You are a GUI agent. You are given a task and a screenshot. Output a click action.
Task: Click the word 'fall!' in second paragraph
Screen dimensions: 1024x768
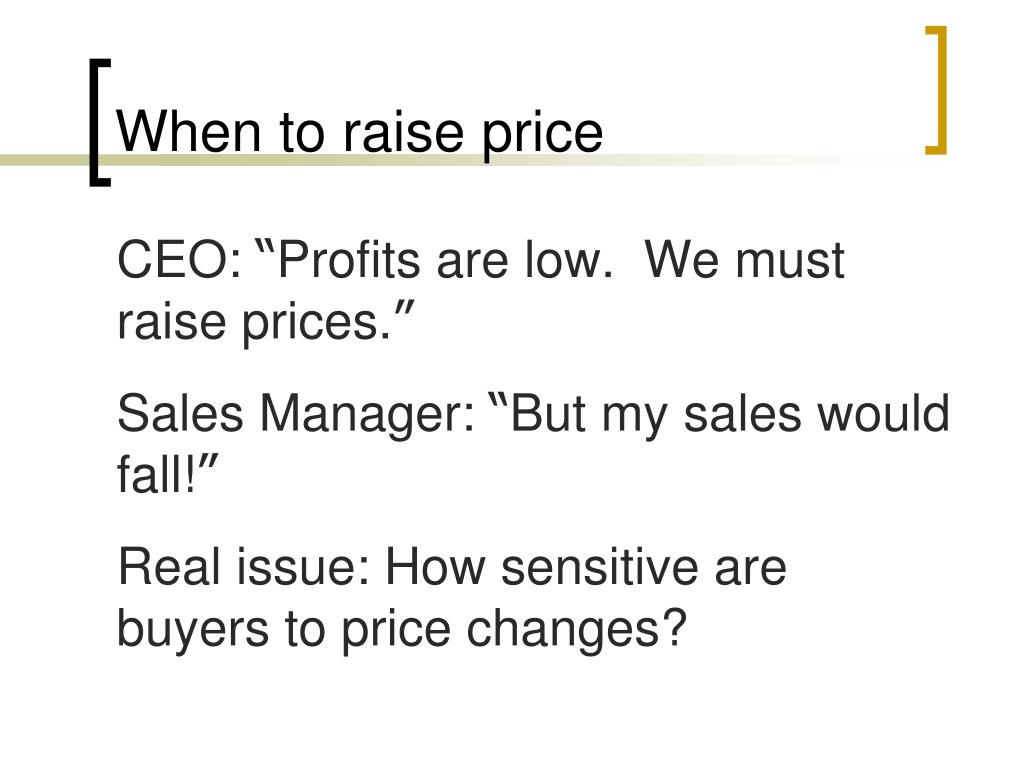click(156, 474)
